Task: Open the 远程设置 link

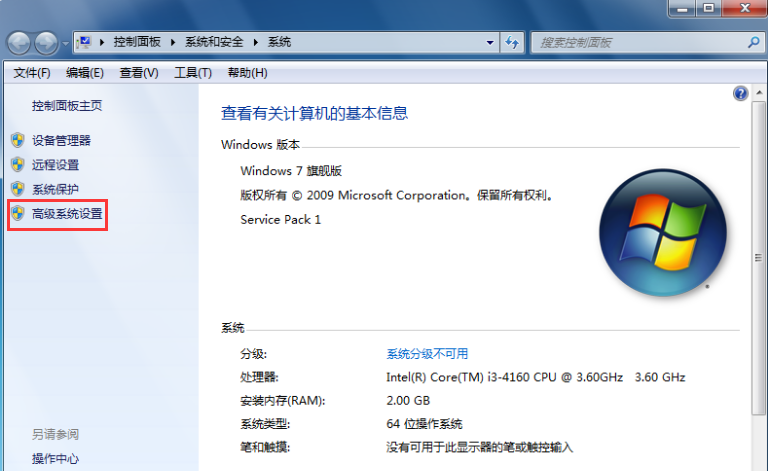Action: [x=55, y=165]
